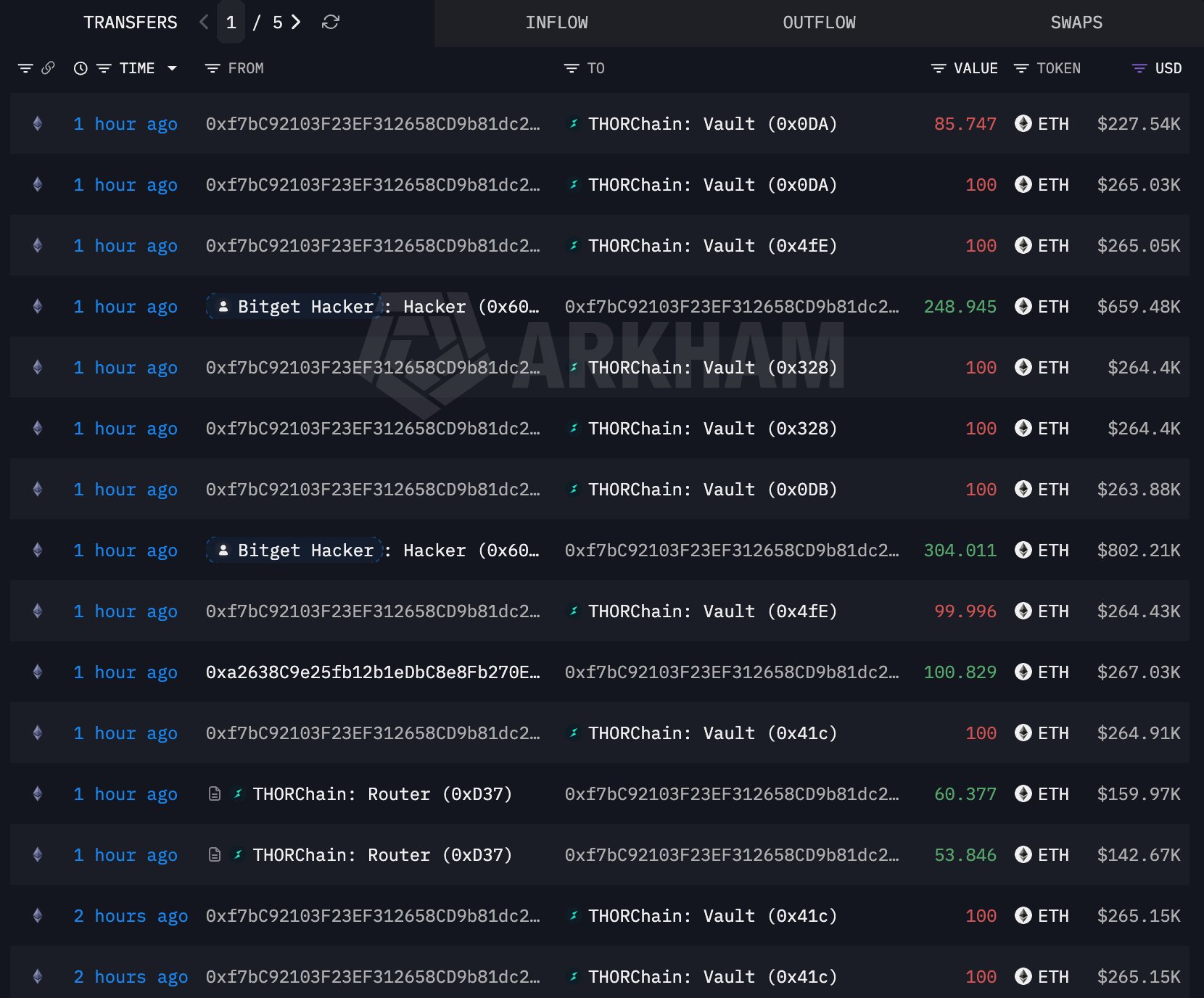Select the TRANSFERS tab
The width and height of the screenshot is (1204, 998).
tap(130, 22)
